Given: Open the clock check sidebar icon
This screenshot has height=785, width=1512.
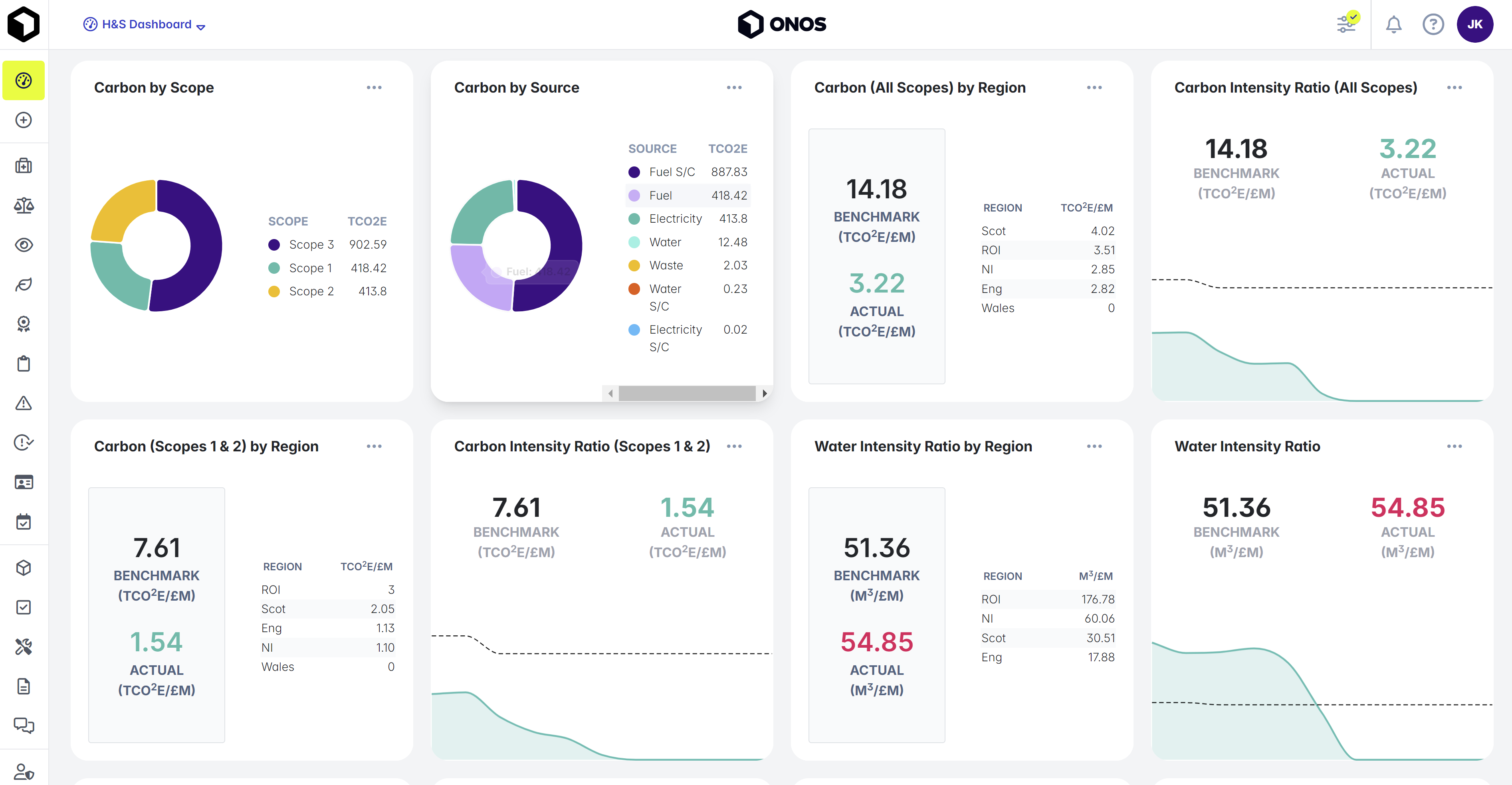Looking at the screenshot, I should coord(24,442).
